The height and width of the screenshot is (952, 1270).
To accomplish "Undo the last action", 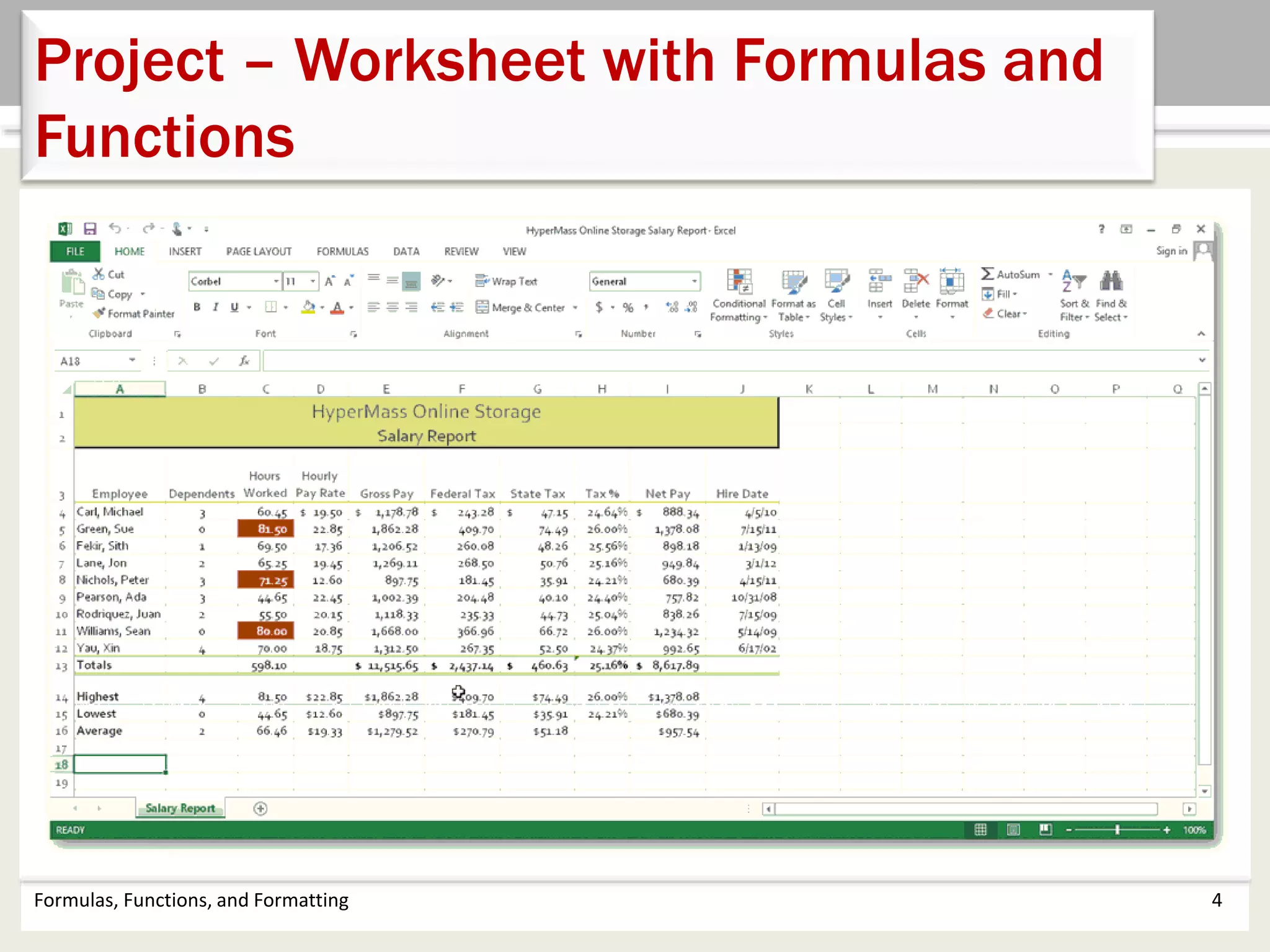I will click(115, 229).
